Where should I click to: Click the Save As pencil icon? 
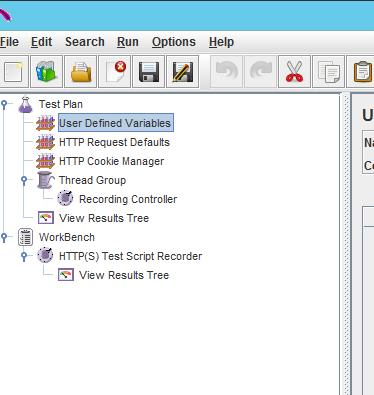183,72
